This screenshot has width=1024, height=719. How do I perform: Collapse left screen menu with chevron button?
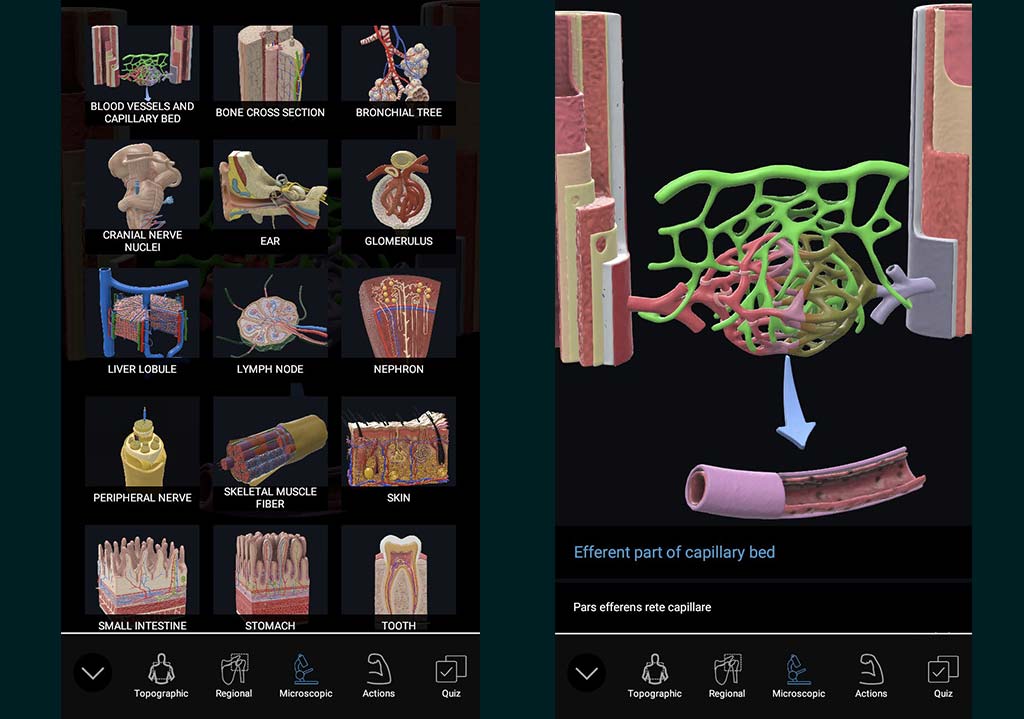pos(93,673)
